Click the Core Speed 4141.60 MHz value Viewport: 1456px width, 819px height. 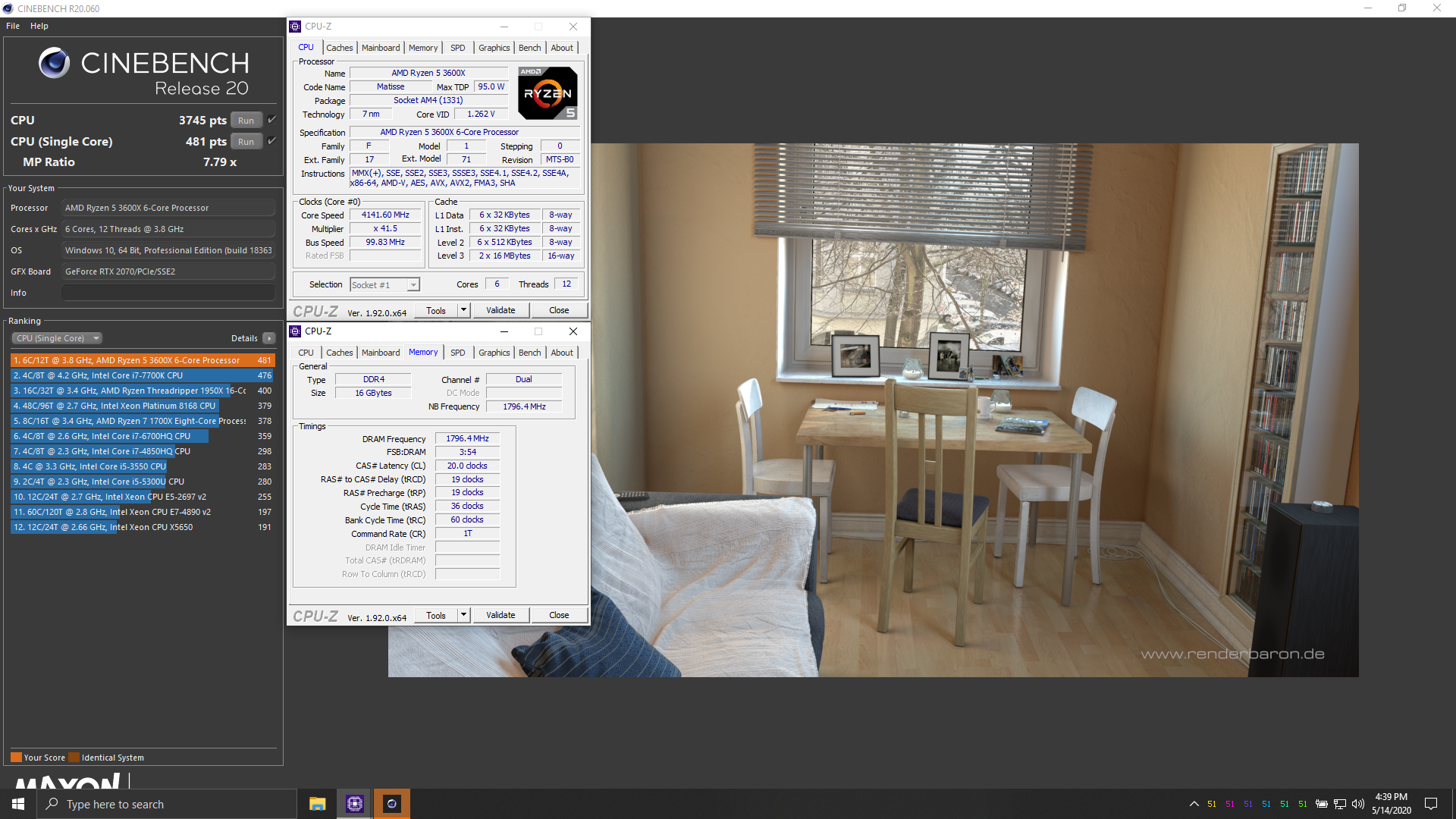[385, 215]
